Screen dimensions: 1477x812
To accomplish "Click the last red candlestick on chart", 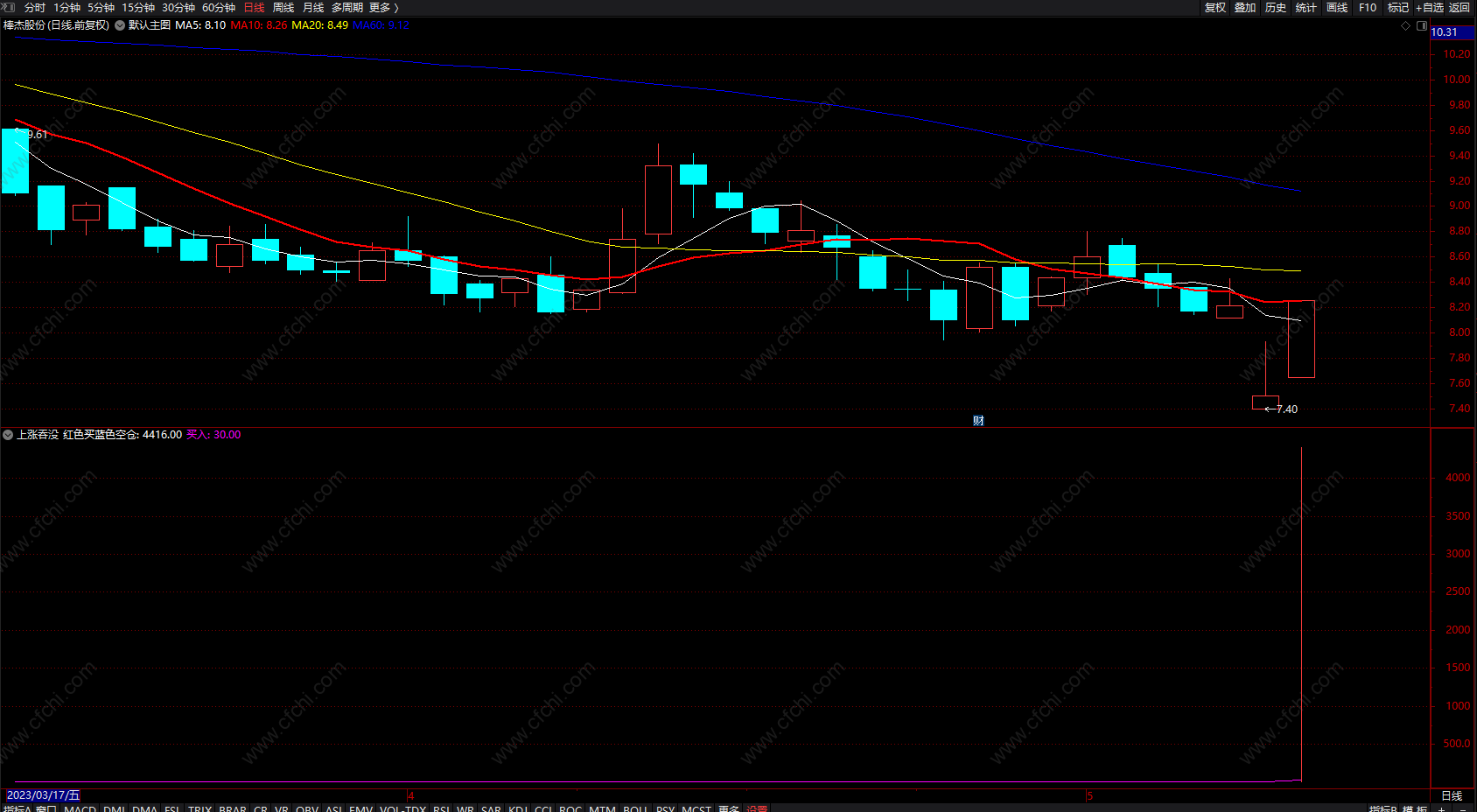I will 1301,339.
